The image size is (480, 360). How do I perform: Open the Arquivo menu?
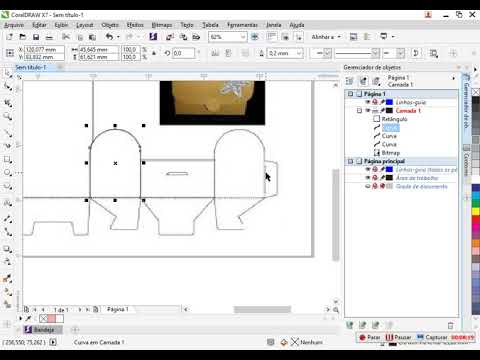click(14, 25)
